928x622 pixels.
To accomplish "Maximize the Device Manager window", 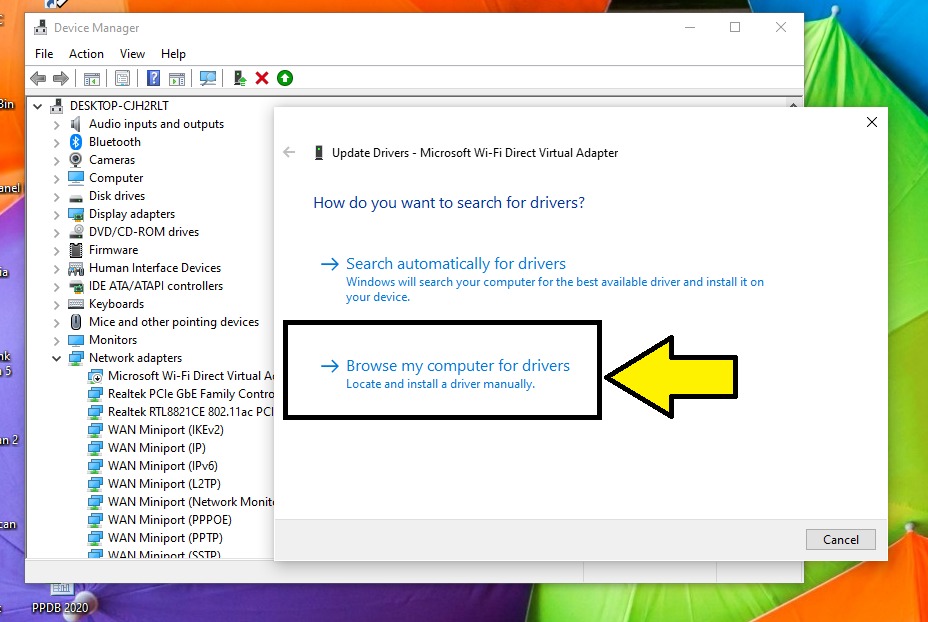I will 735,27.
